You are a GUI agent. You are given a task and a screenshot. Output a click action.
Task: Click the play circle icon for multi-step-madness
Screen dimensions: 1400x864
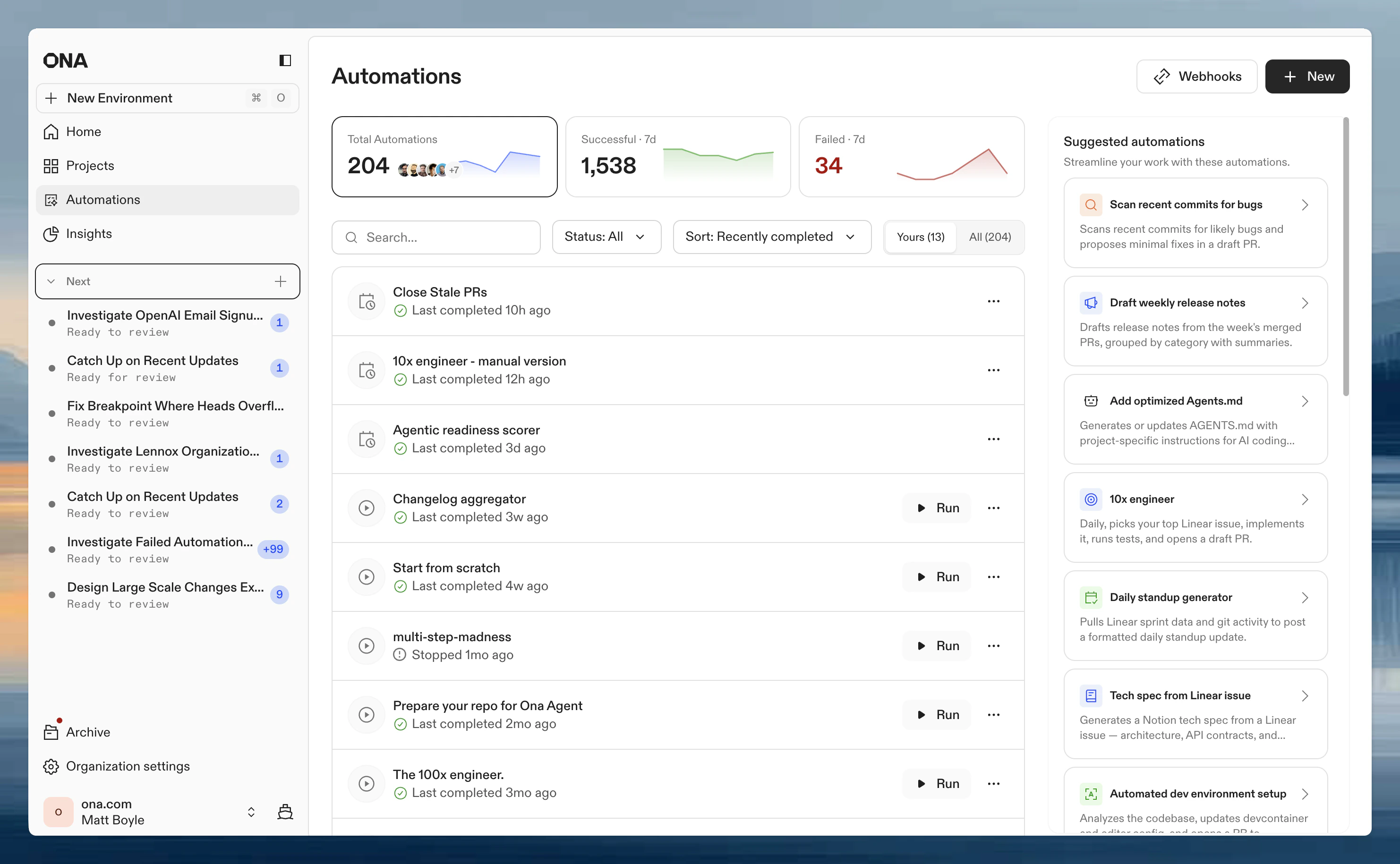click(x=367, y=646)
